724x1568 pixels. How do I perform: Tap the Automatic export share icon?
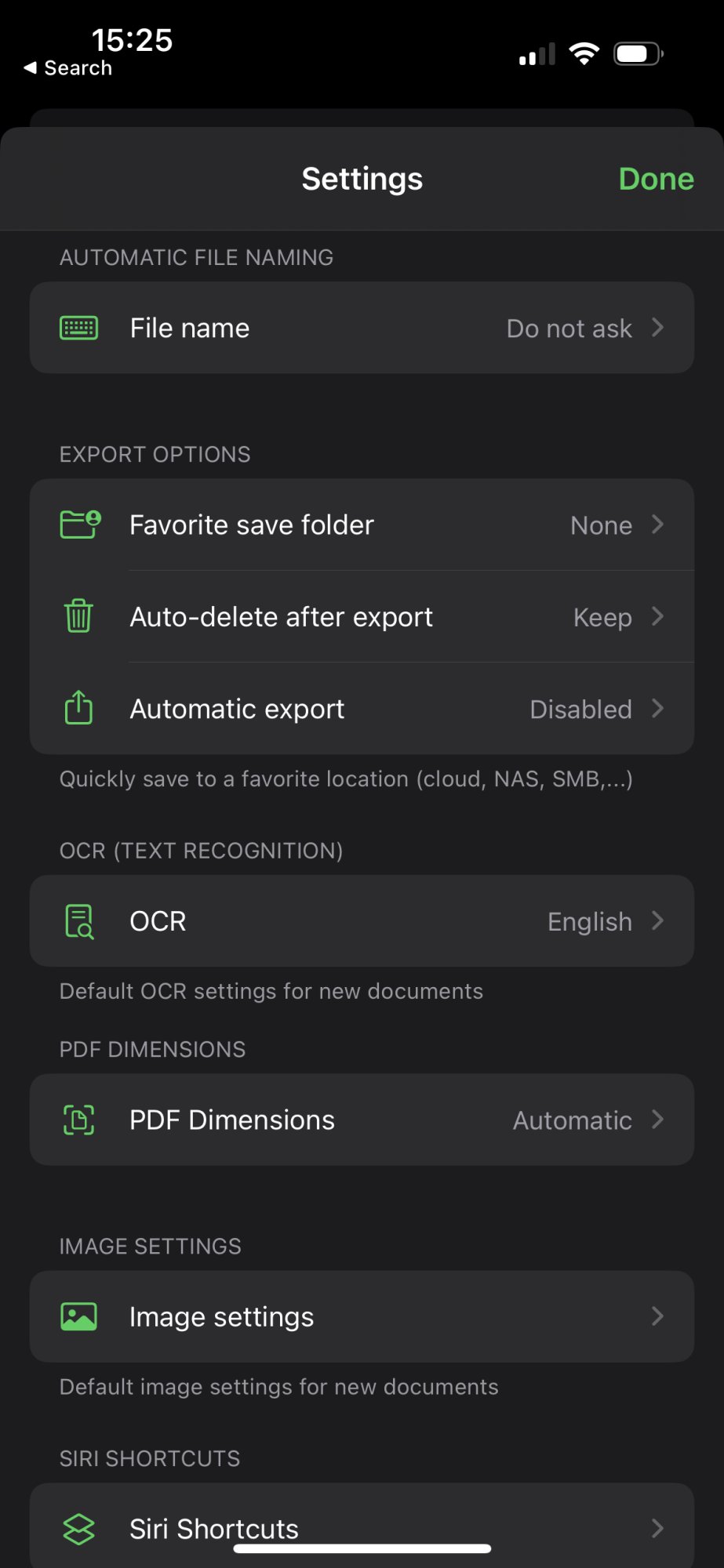78,708
